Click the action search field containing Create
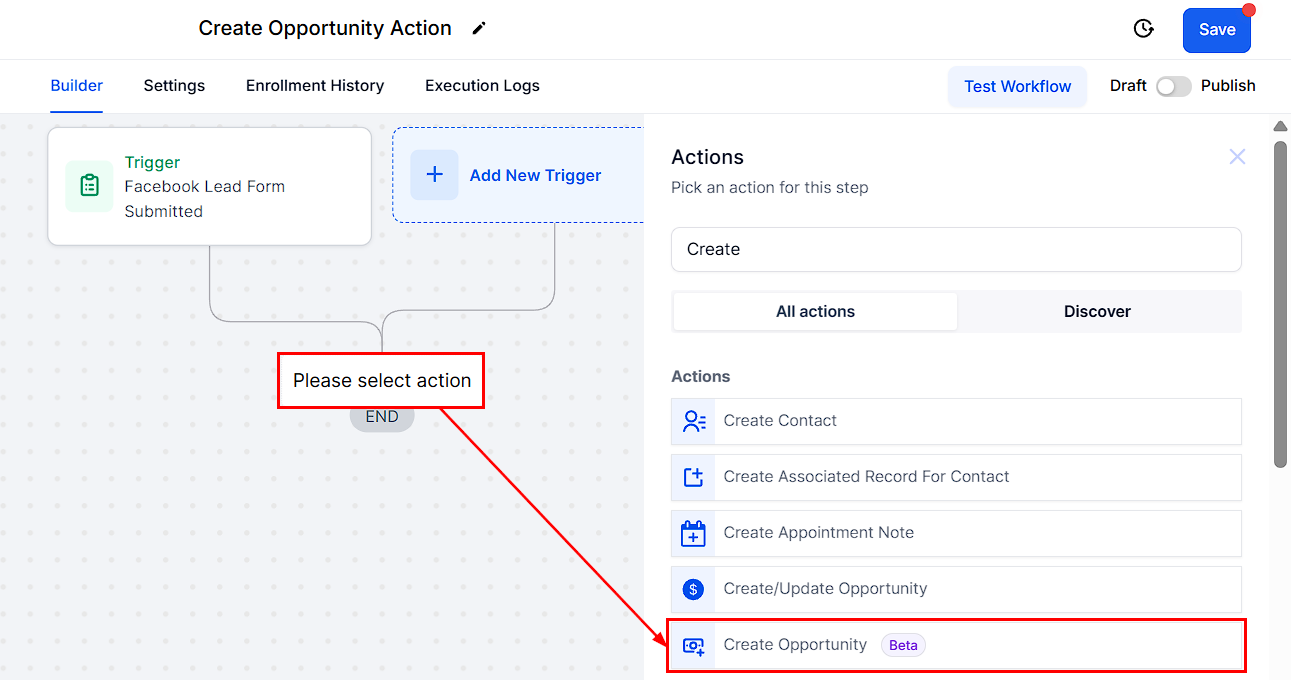This screenshot has width=1291, height=680. pyautogui.click(x=956, y=249)
